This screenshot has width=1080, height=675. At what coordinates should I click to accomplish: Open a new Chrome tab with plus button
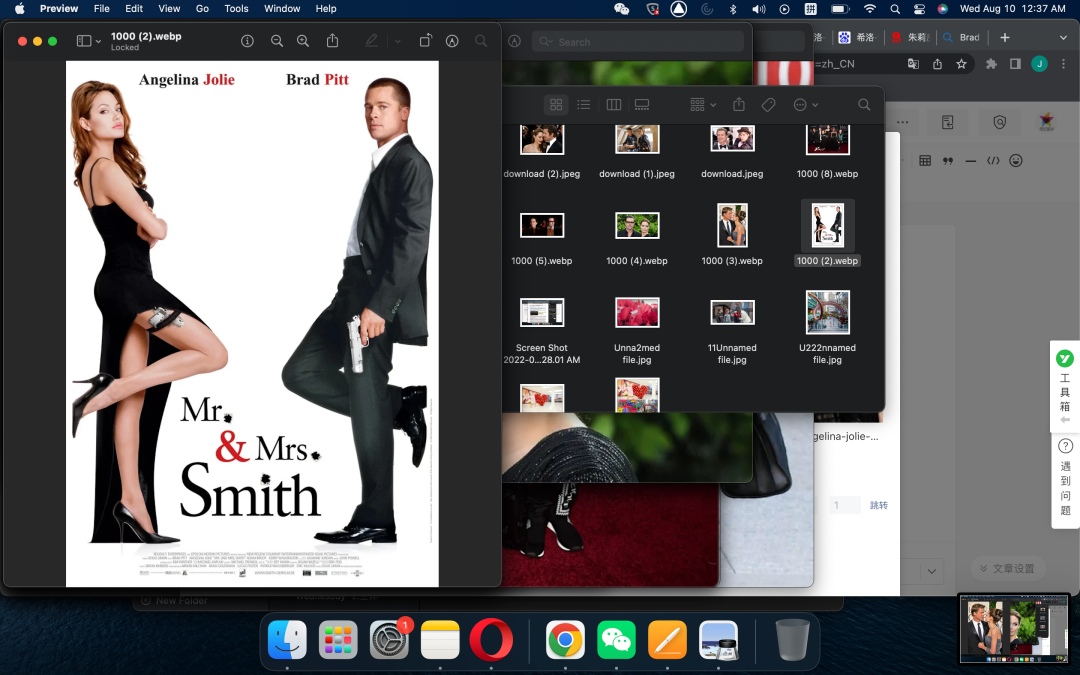point(1005,38)
